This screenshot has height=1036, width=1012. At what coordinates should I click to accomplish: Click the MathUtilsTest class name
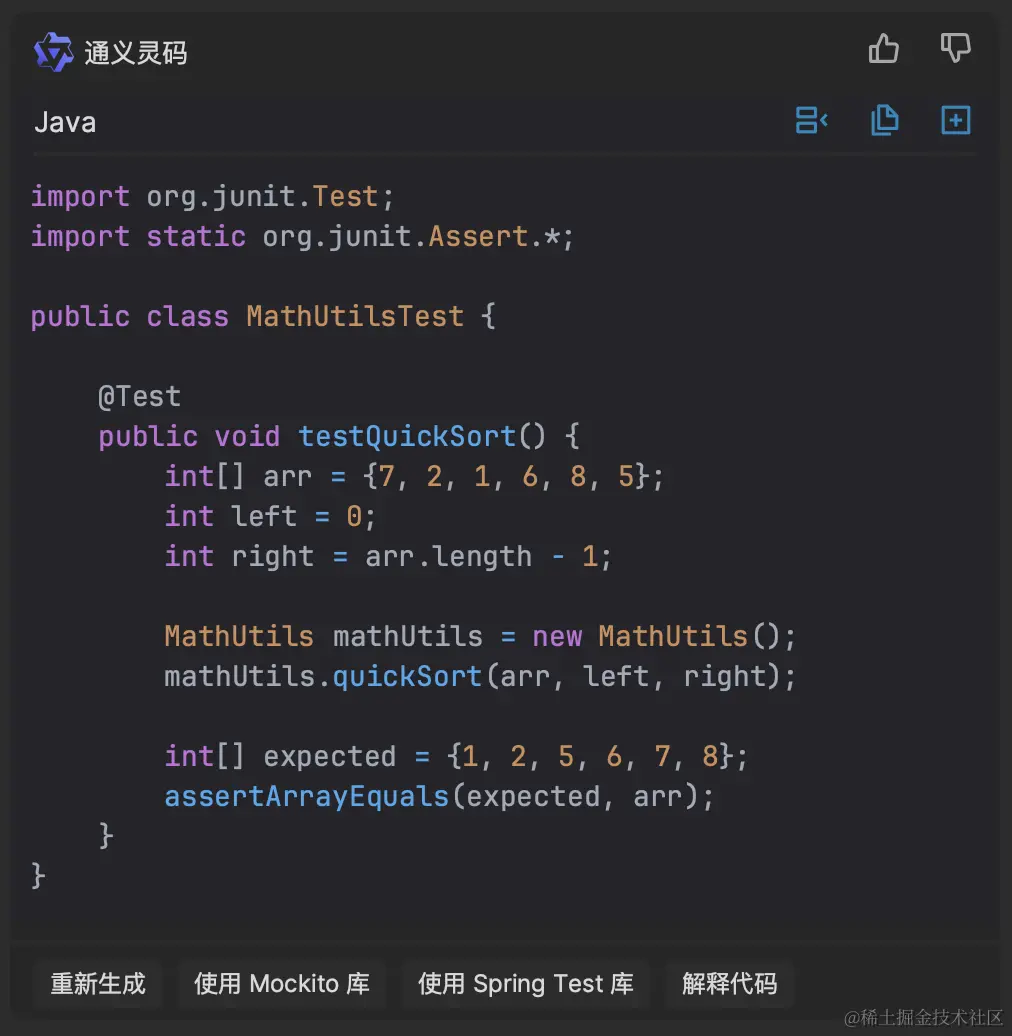(355, 316)
